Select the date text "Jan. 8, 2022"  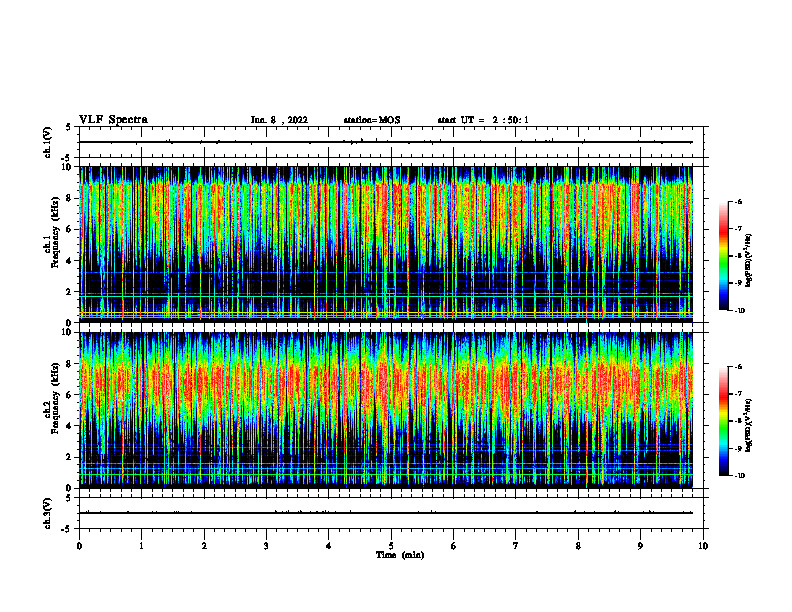click(x=279, y=120)
